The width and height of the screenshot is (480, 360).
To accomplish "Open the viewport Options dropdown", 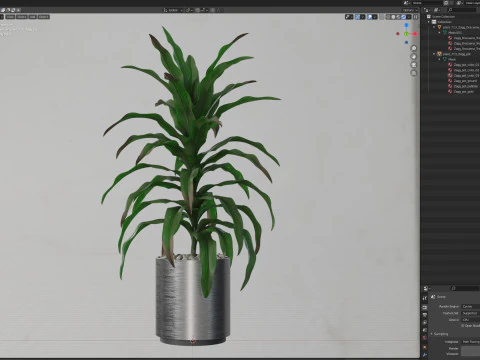I will (x=410, y=10).
